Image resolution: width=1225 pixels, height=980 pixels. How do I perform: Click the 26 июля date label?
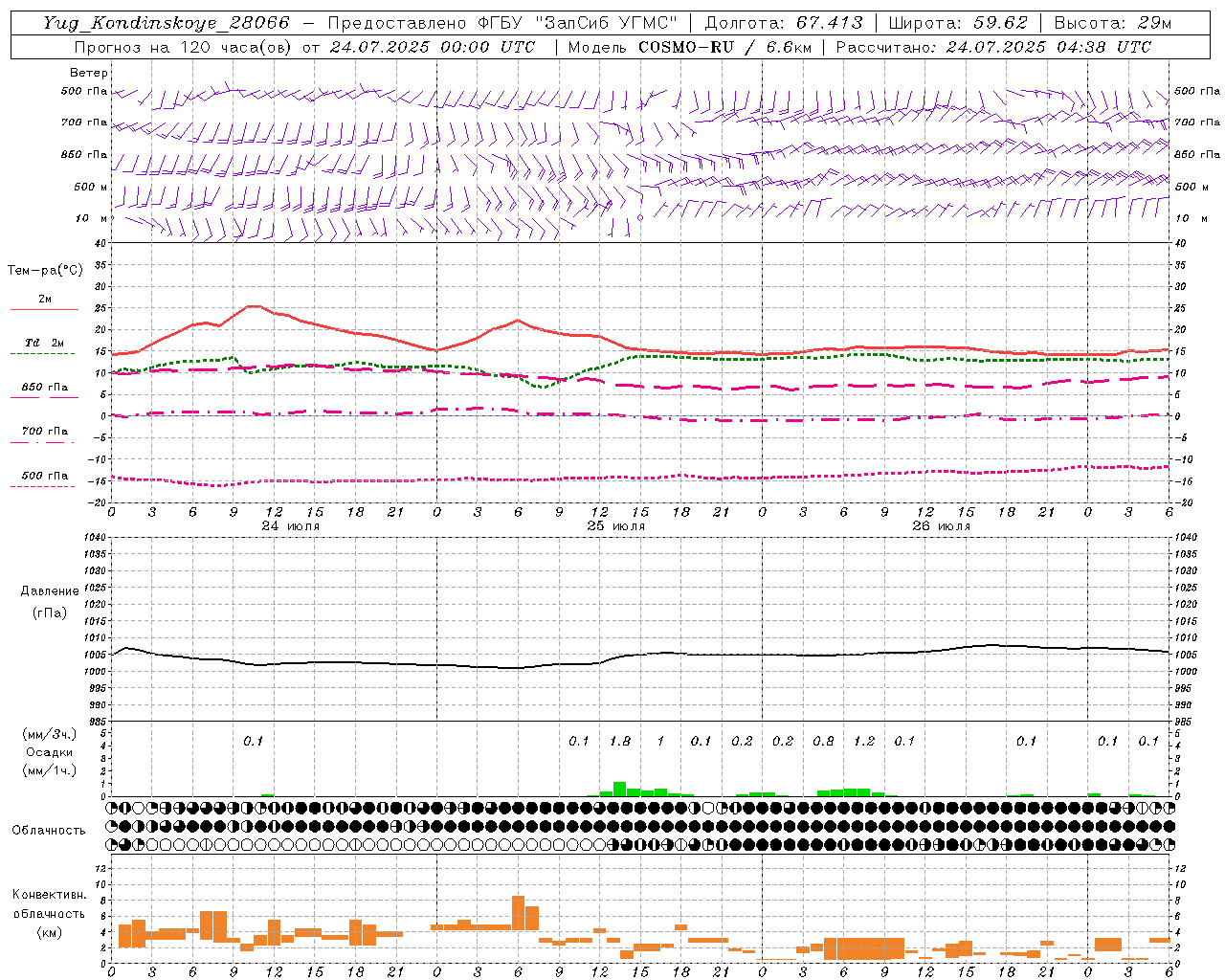click(x=942, y=526)
